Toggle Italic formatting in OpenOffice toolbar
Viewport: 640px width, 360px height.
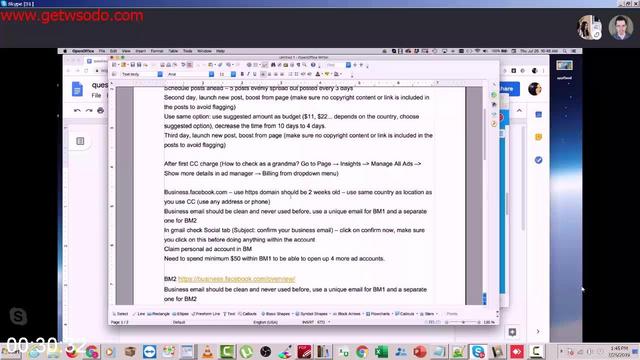coord(248,74)
